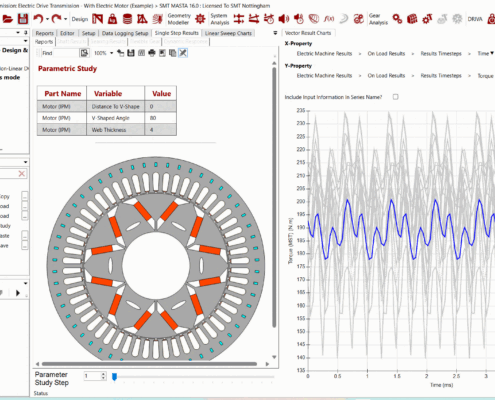Click the gear mesh cylinder icon in Gear Analysis
Image resolution: width=495 pixels, height=400 pixels.
coord(412,19)
